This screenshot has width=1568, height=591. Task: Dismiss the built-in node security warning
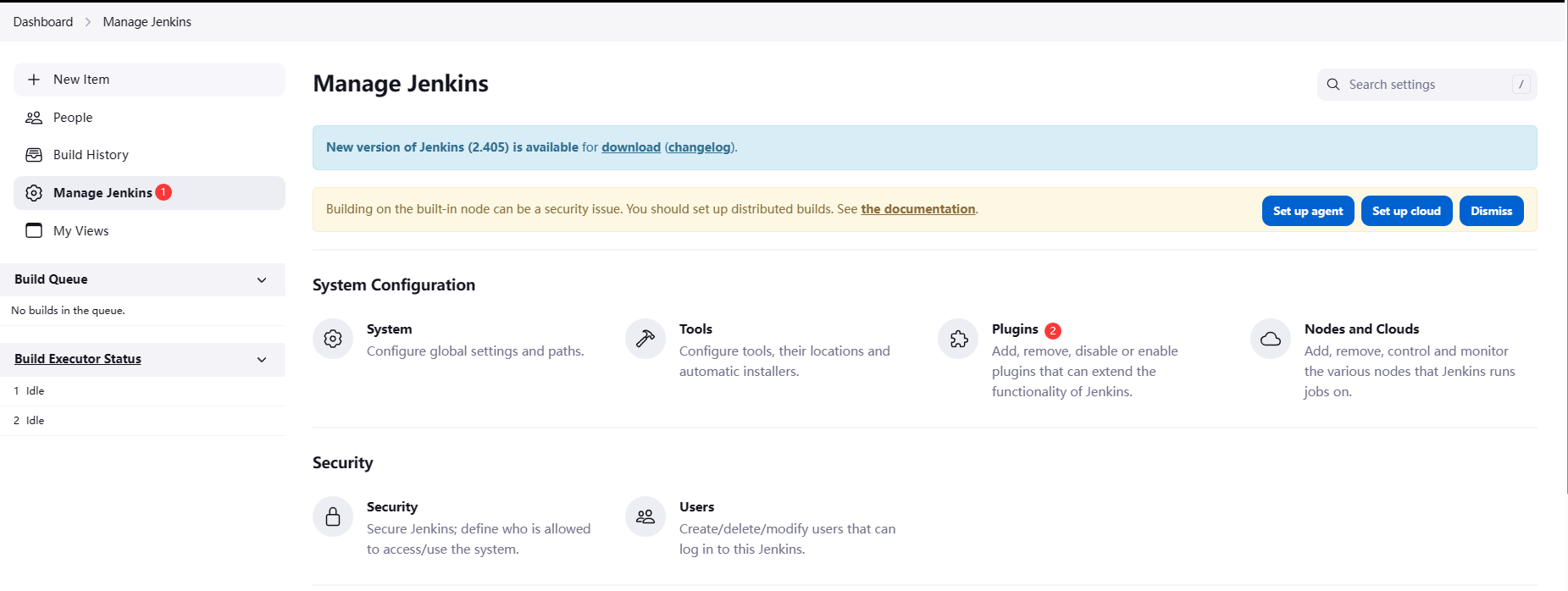pyautogui.click(x=1492, y=211)
